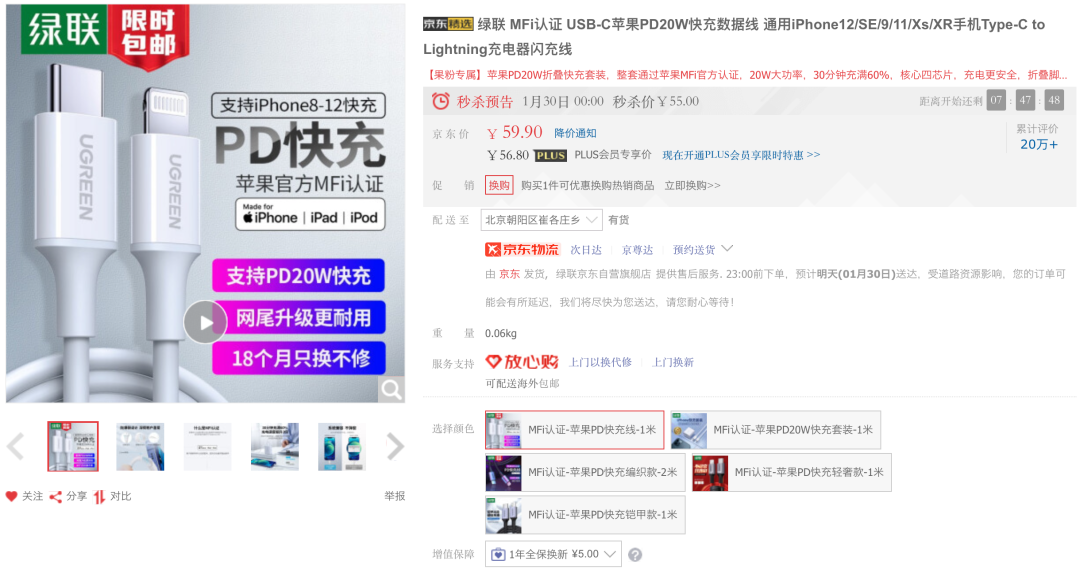Screen dimensions: 1080x568
Task: Select the second product thumbnail
Action: [141, 446]
